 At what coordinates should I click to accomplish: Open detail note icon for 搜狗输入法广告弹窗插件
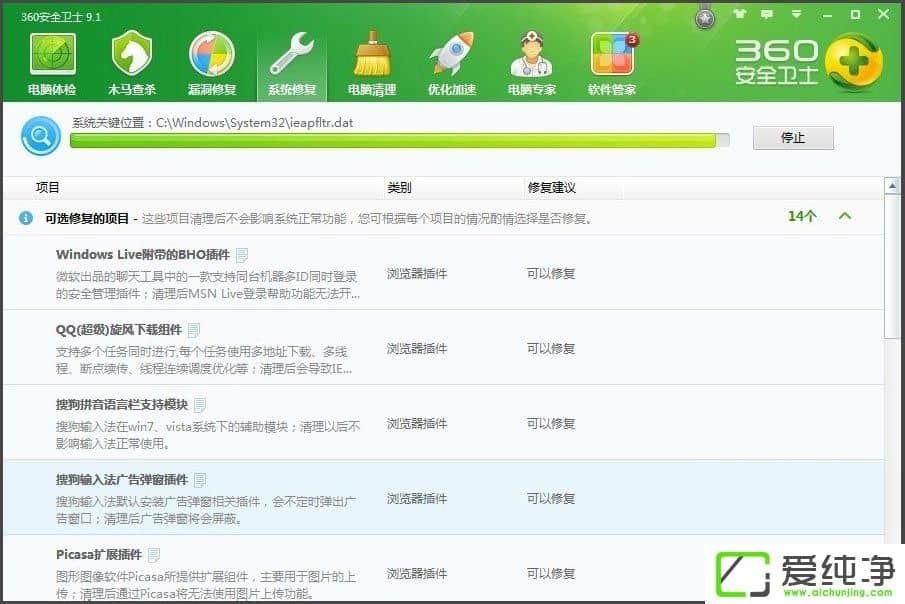200,480
